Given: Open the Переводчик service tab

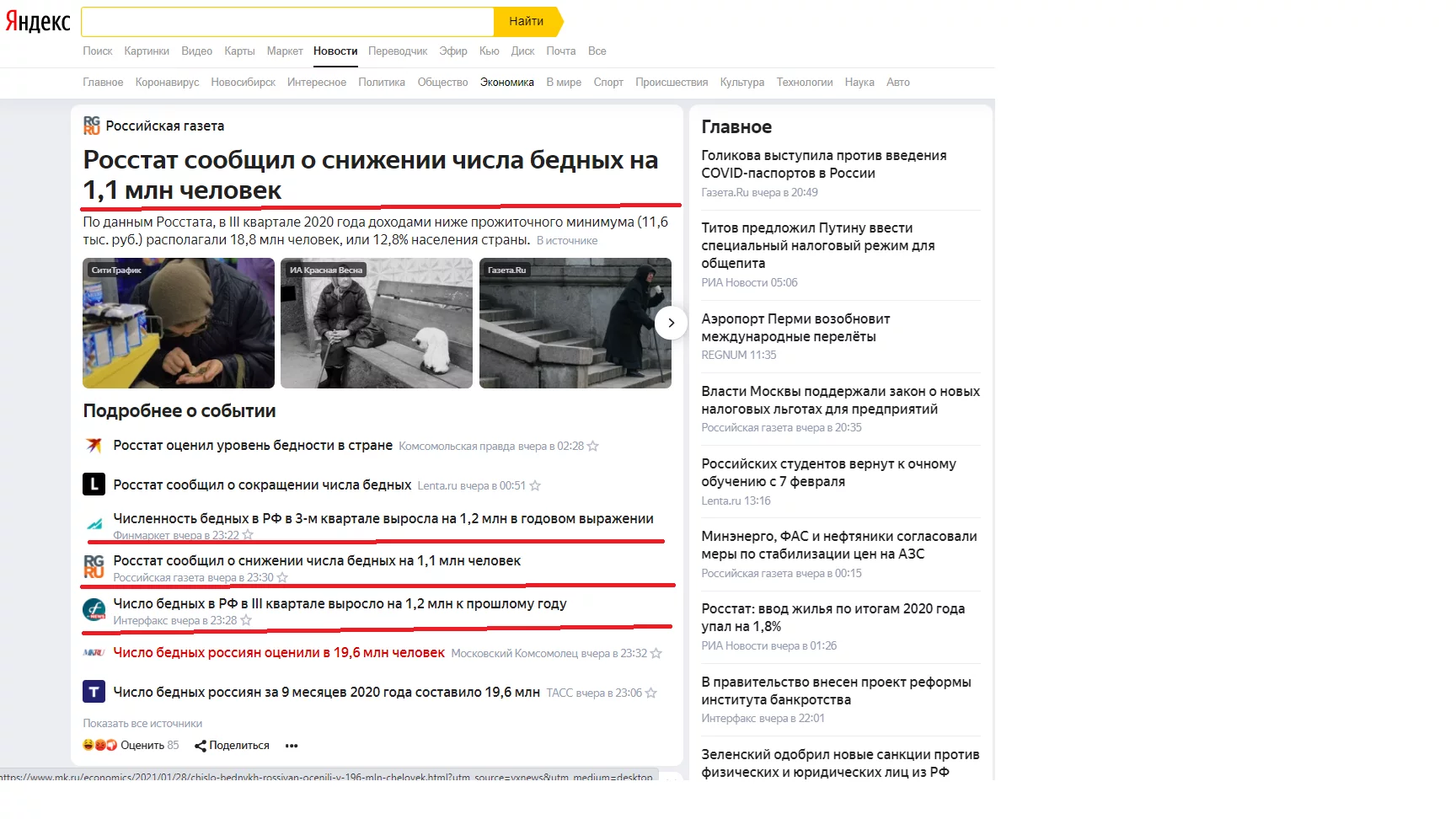Looking at the screenshot, I should click(398, 51).
